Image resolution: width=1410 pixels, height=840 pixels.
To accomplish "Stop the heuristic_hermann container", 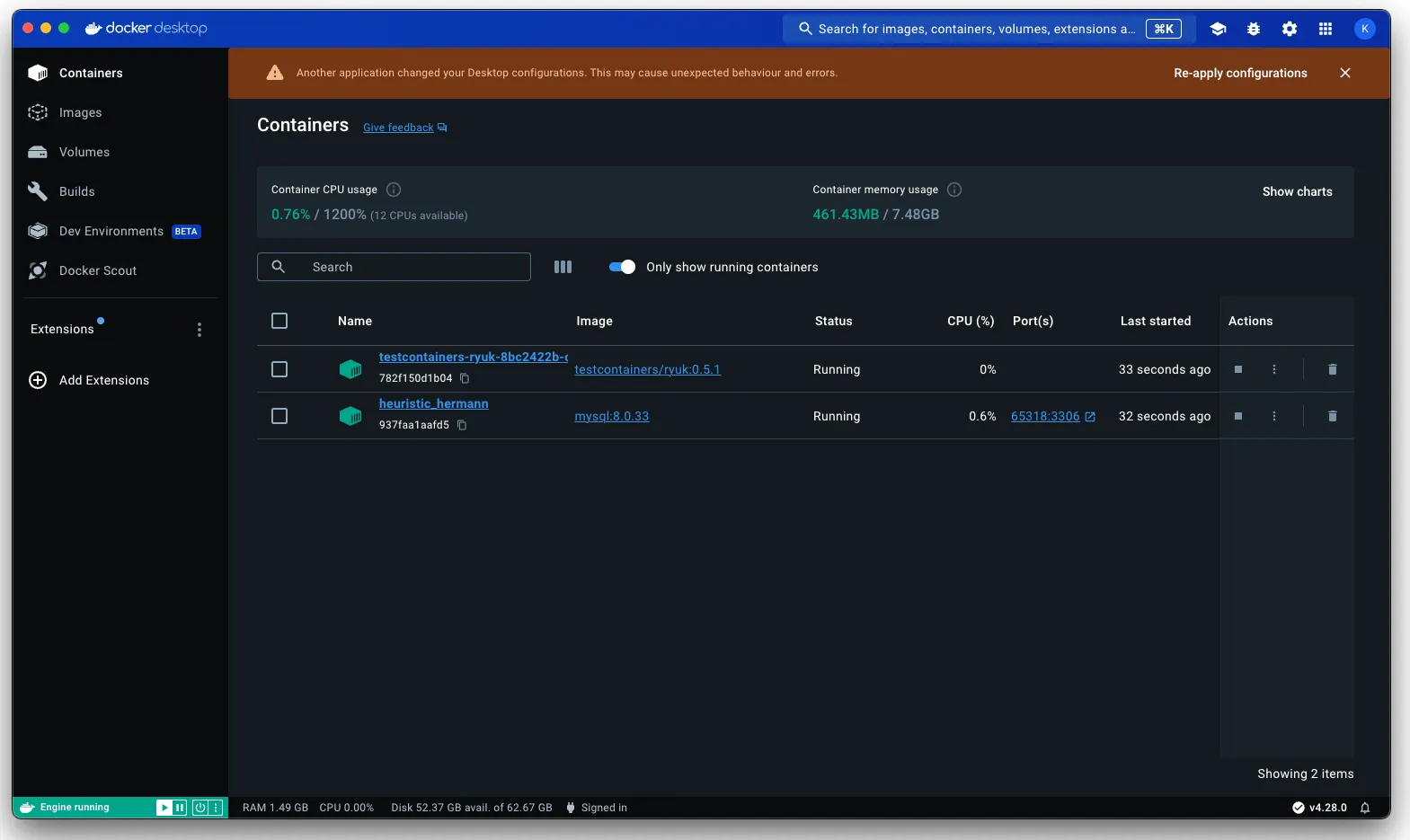I will (1238, 416).
